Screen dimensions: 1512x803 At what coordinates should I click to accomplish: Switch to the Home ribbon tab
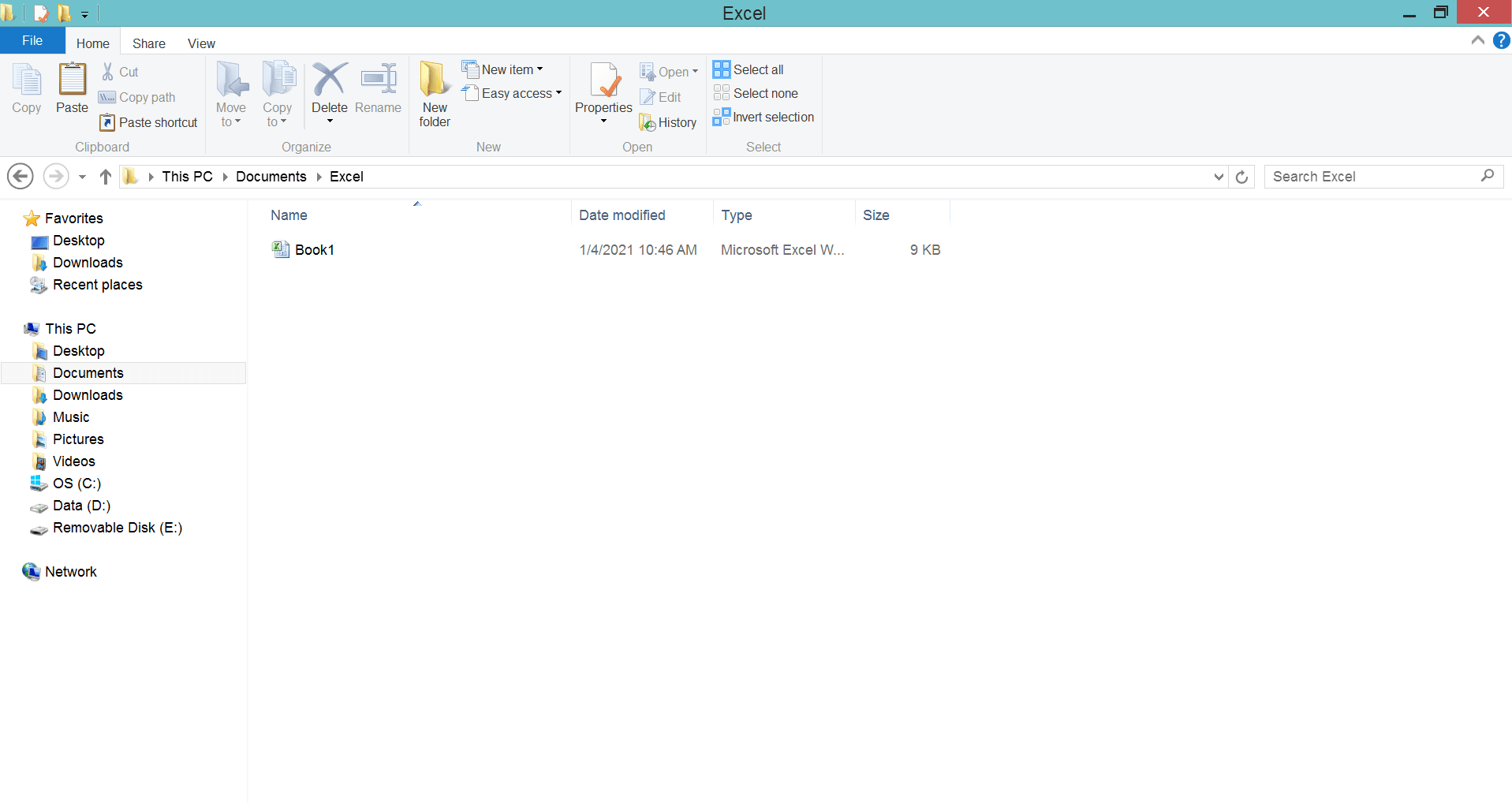[x=93, y=43]
